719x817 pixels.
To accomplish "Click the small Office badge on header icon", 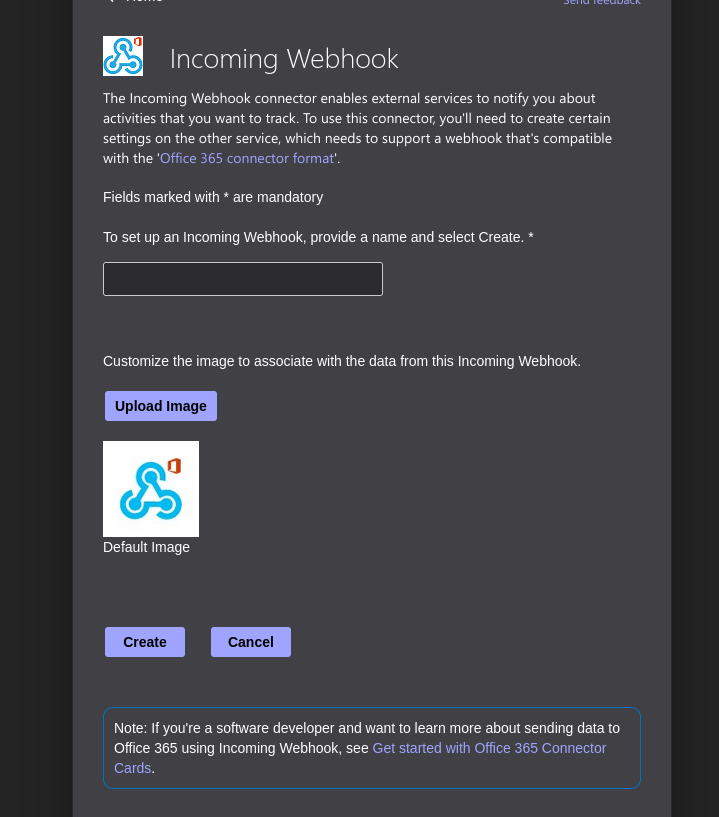I will [x=137, y=42].
